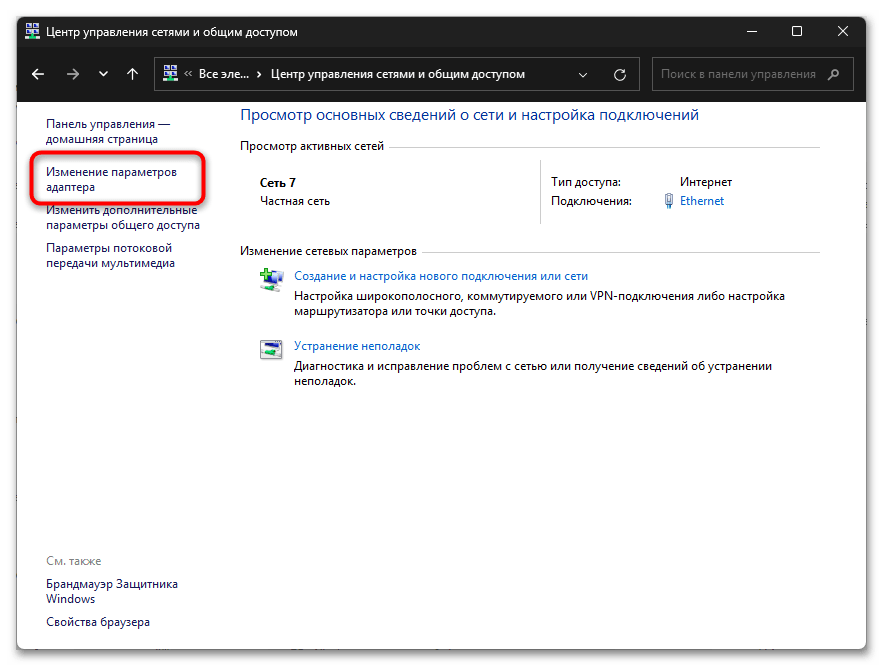The width and height of the screenshot is (883, 666).
Task: Go up one level with up arrow
Action: 132,74
